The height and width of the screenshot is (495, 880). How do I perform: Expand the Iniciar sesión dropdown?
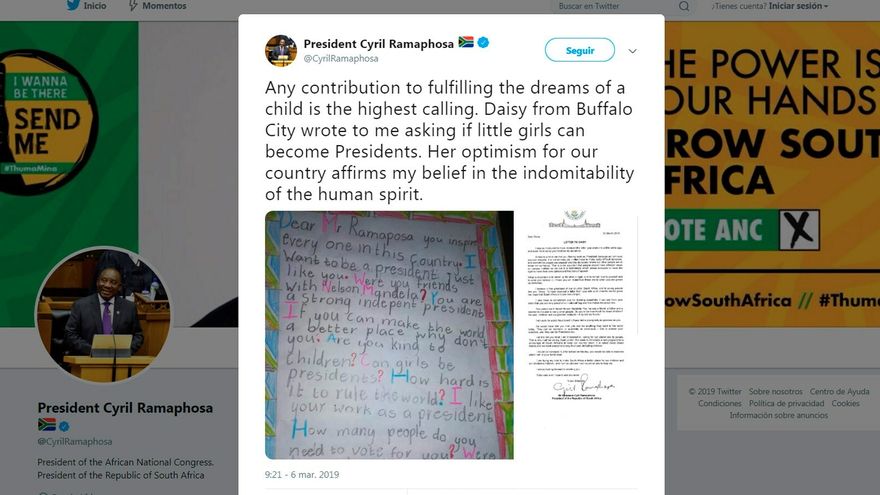click(x=798, y=6)
